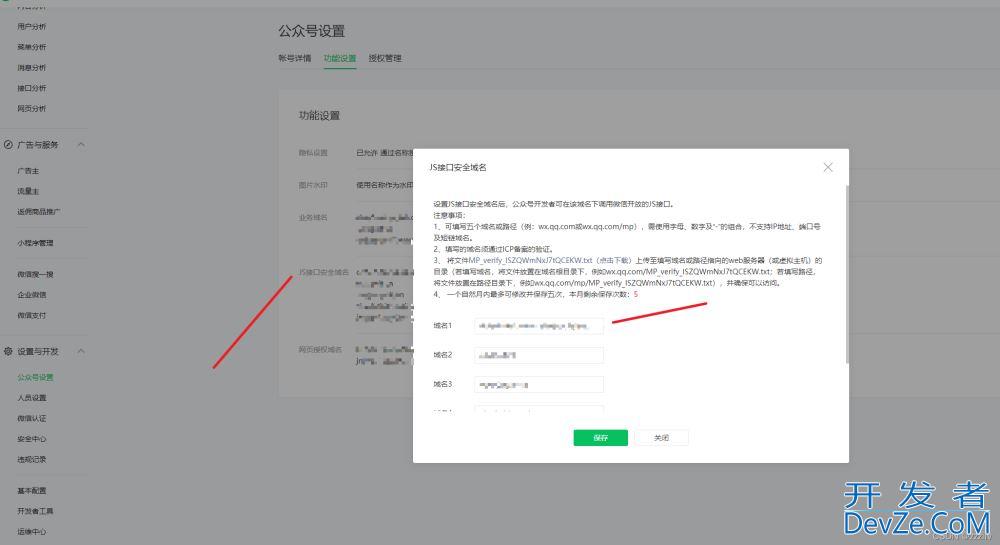Open 开发者工具 sidebar entry
The image size is (1000, 545).
point(35,511)
